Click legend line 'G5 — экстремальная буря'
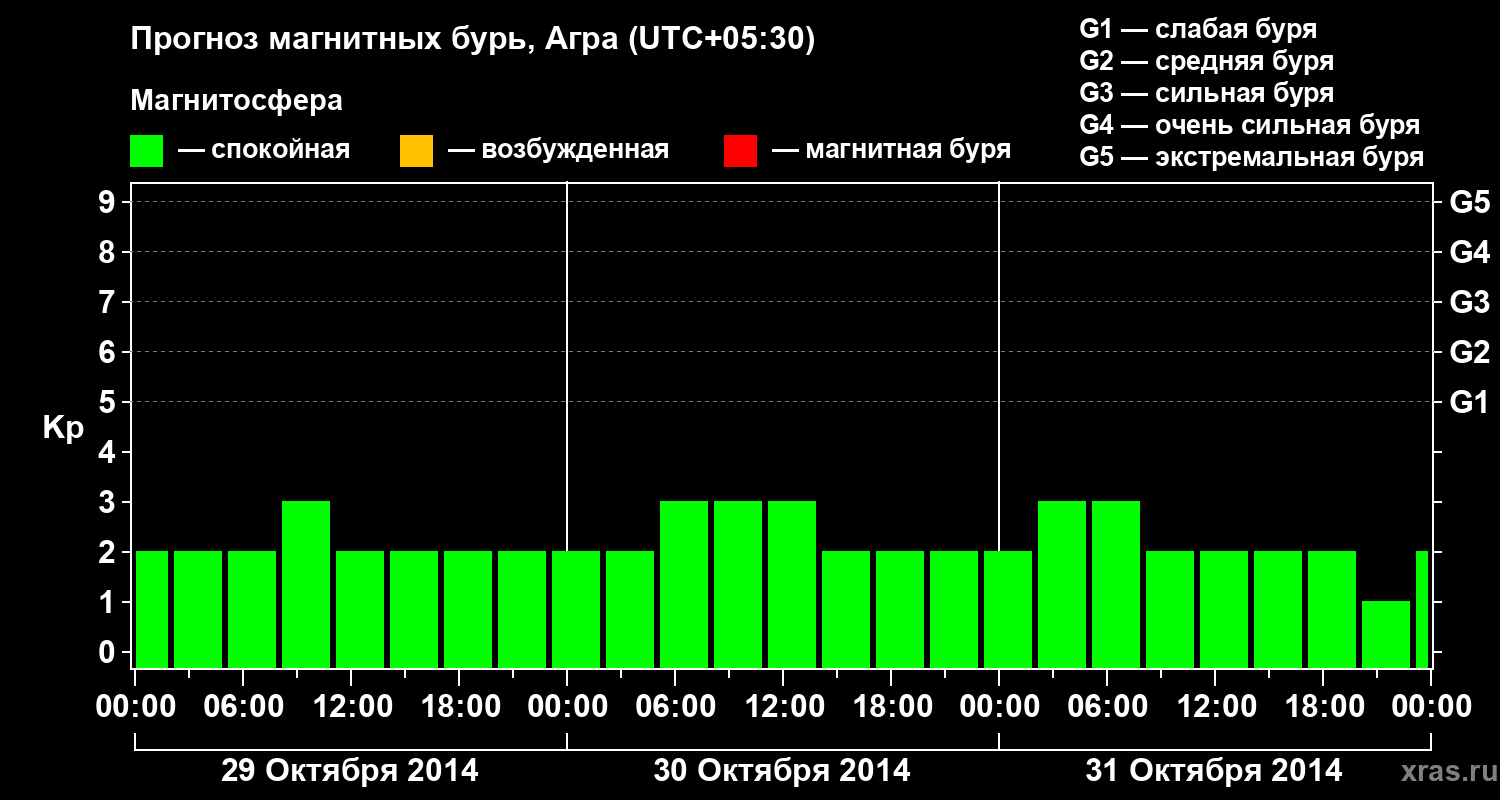This screenshot has height=800, width=1500. point(1251,157)
